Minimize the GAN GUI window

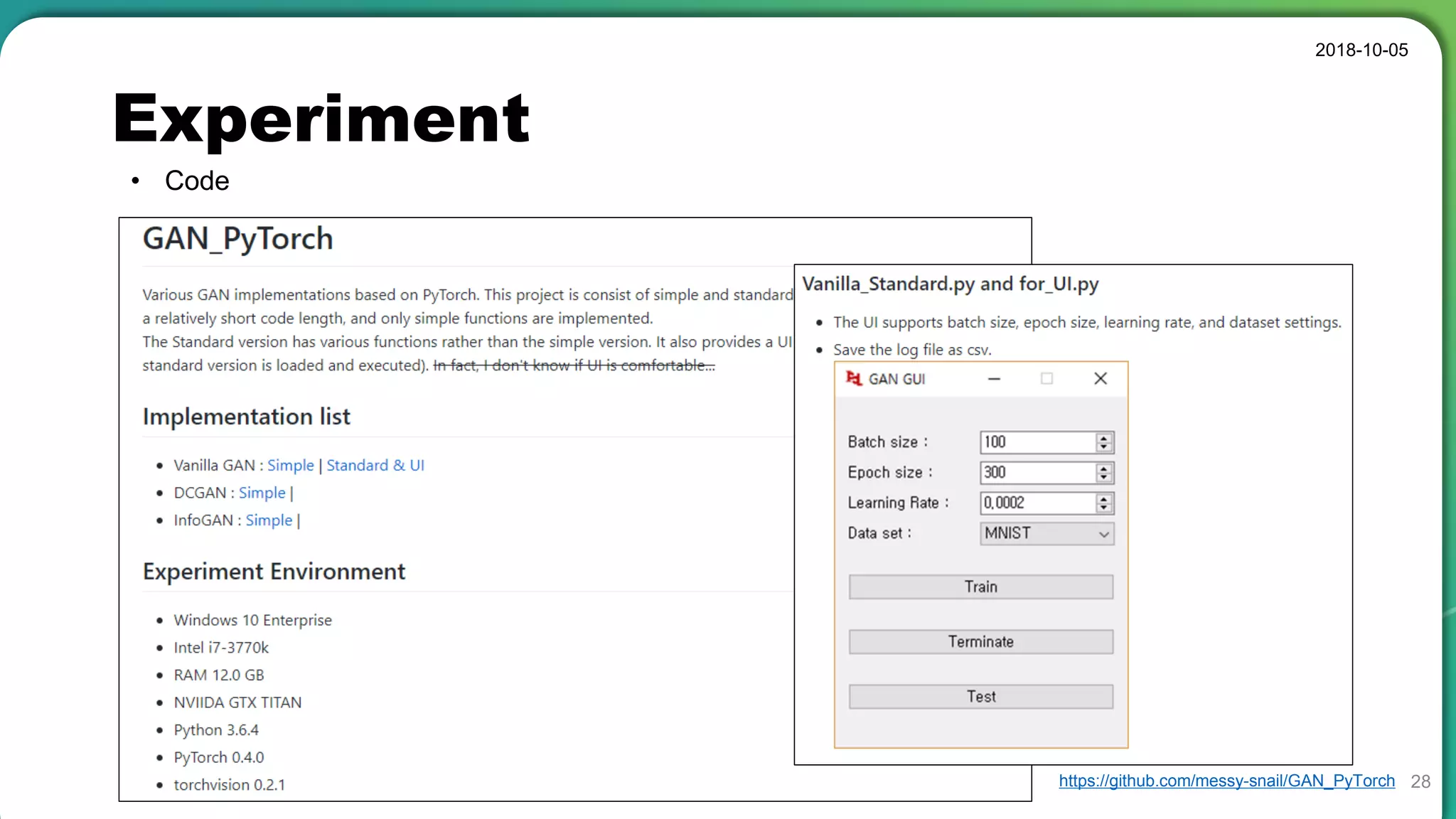click(994, 379)
